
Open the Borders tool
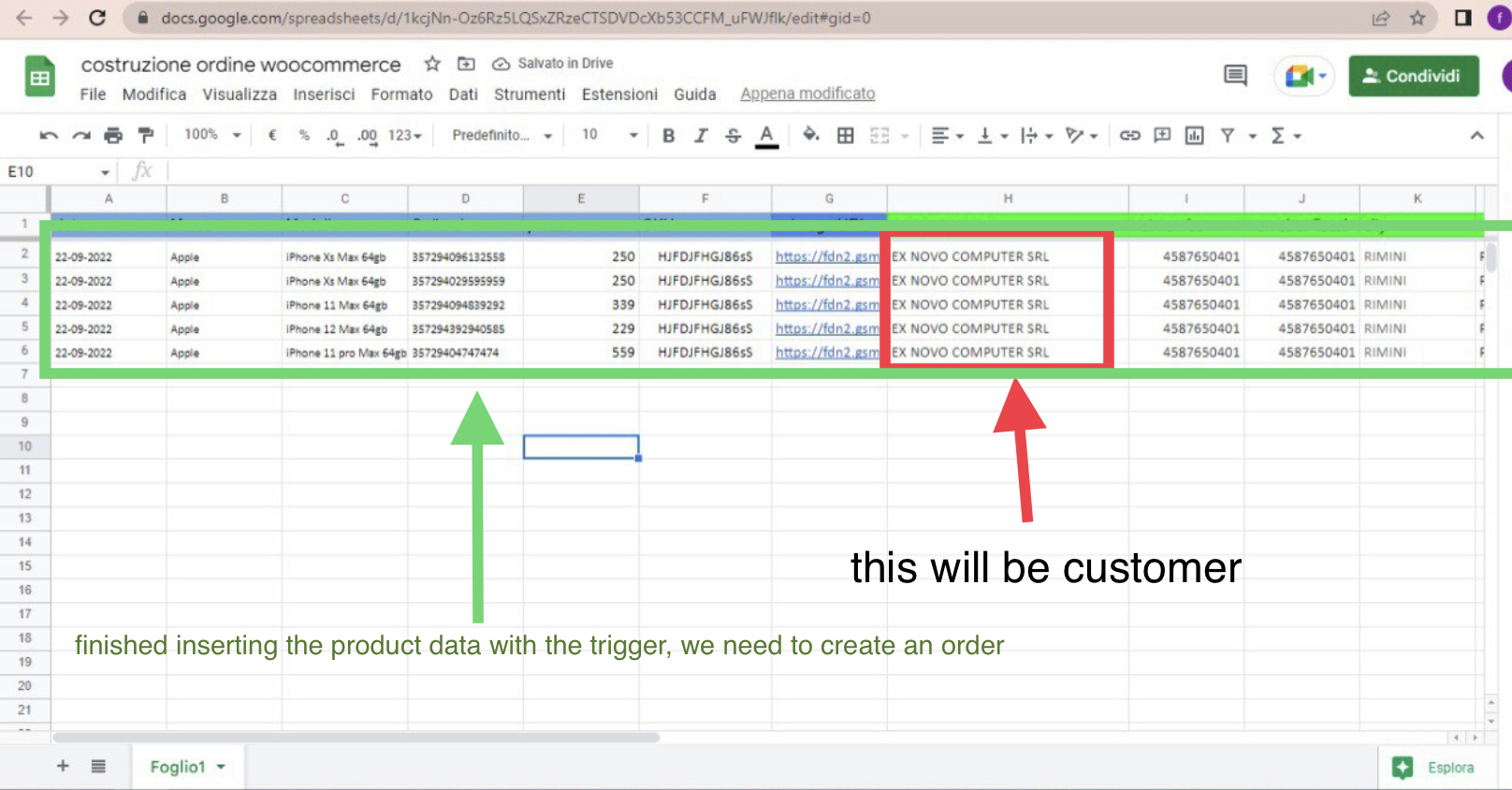(846, 136)
